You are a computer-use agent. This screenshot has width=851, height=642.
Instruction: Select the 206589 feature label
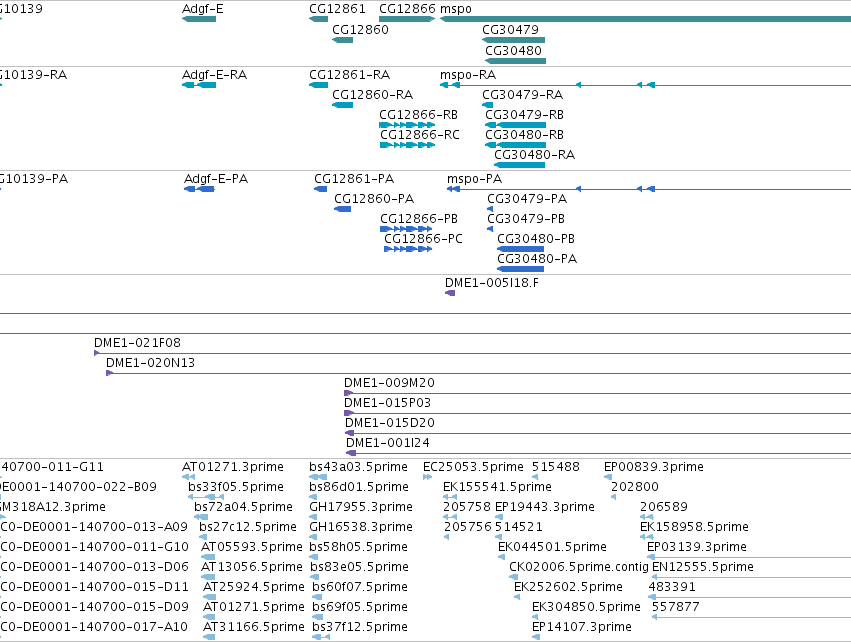coord(664,507)
